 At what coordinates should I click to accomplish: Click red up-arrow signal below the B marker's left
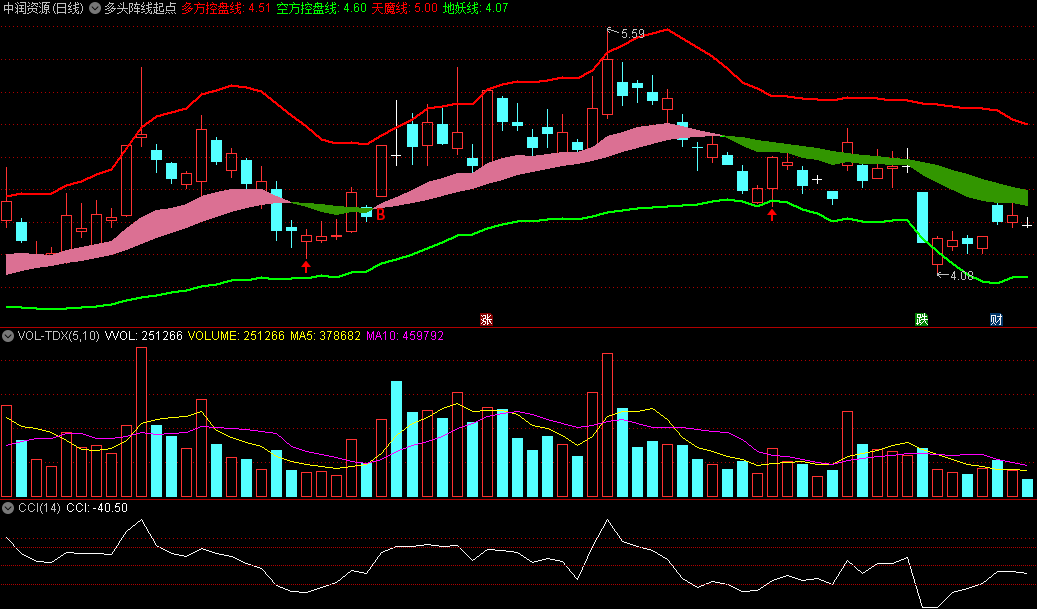306,266
